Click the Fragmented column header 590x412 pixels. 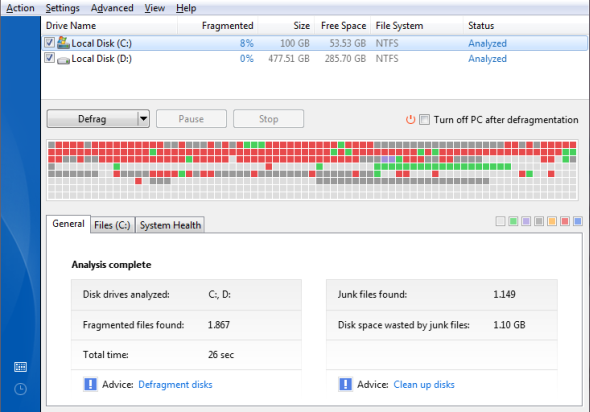[227, 26]
